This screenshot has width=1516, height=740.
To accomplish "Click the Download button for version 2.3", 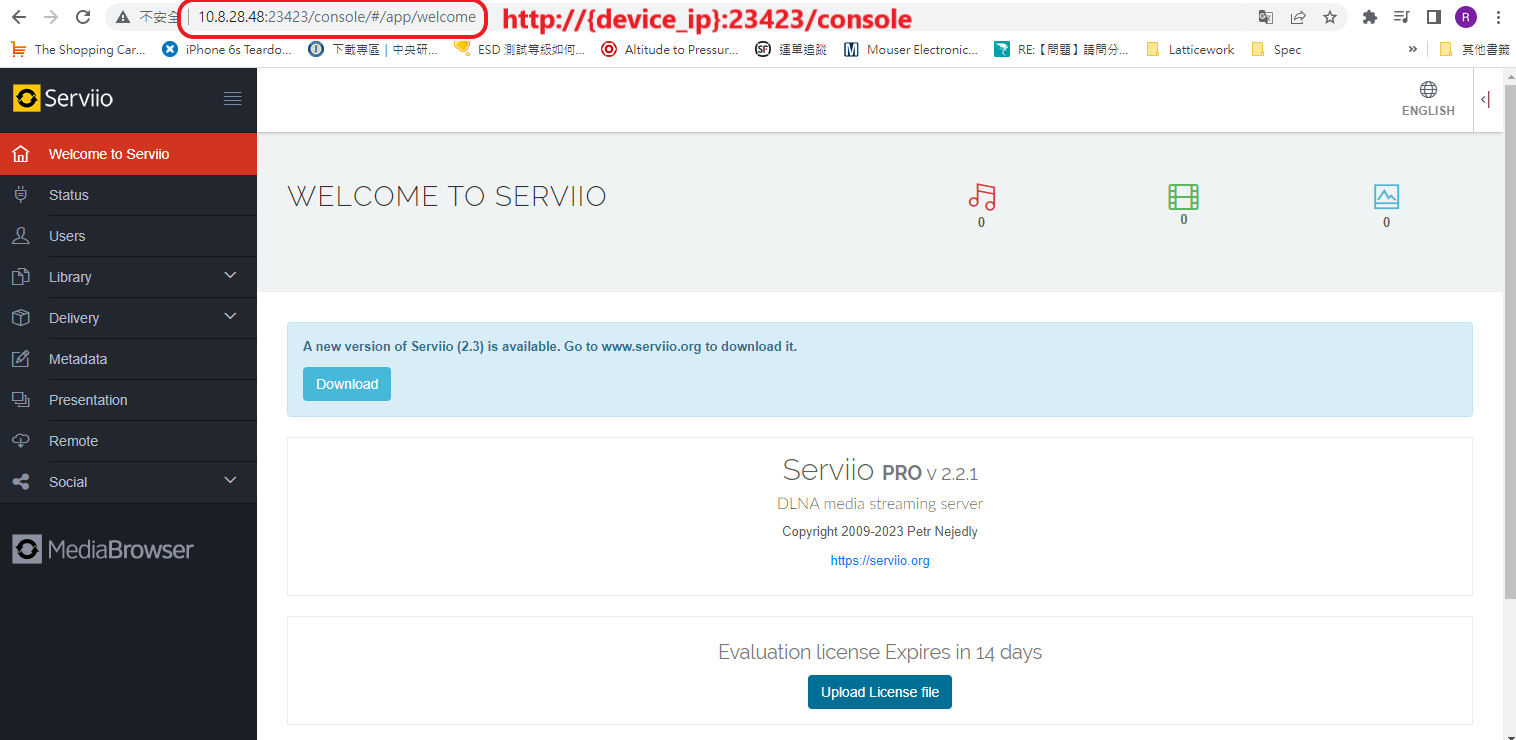I will (x=347, y=384).
